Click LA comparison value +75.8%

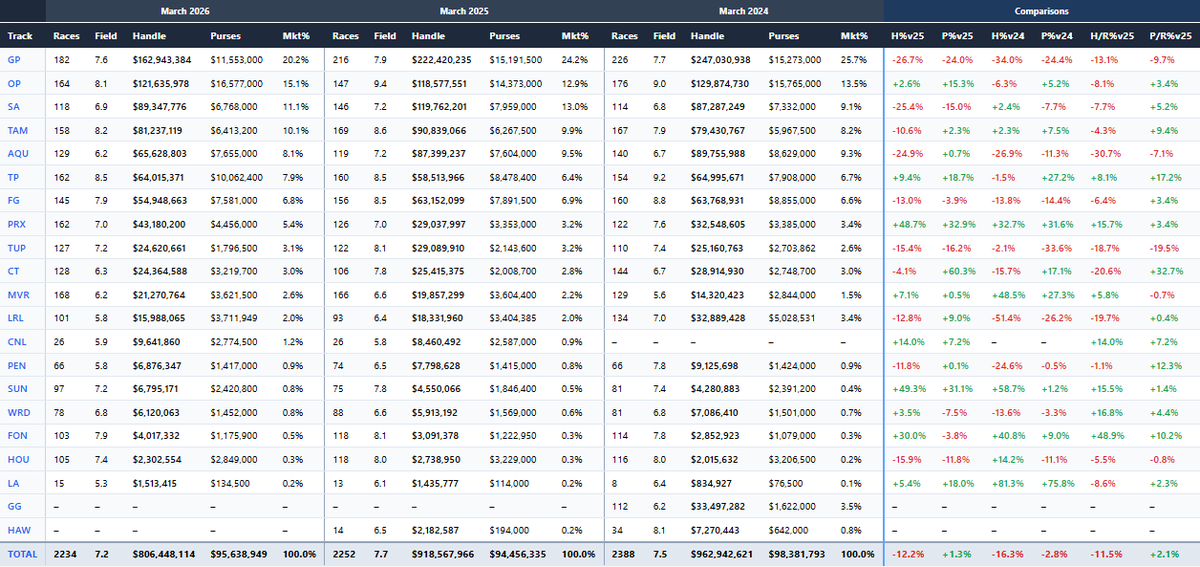tap(1056, 481)
